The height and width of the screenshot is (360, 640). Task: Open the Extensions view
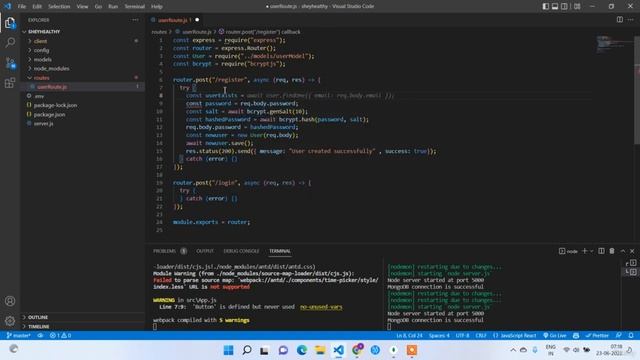(10, 83)
